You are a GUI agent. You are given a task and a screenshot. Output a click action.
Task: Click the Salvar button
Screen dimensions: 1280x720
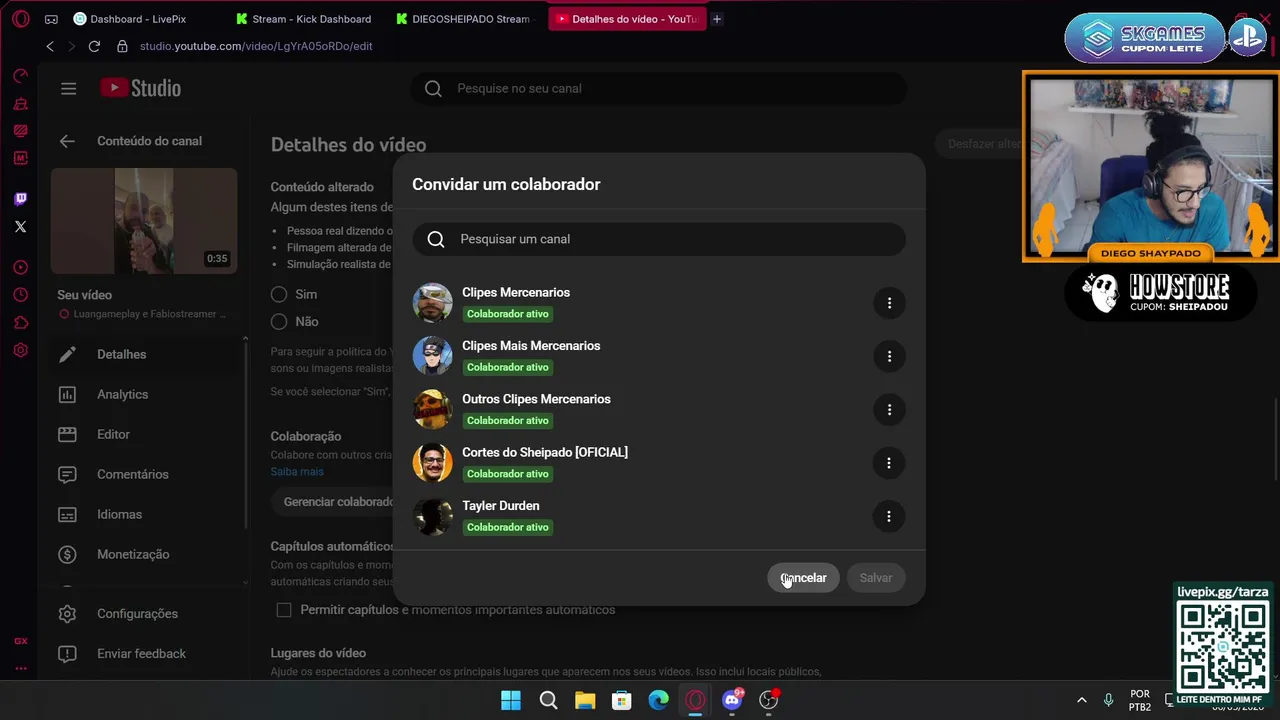click(875, 578)
